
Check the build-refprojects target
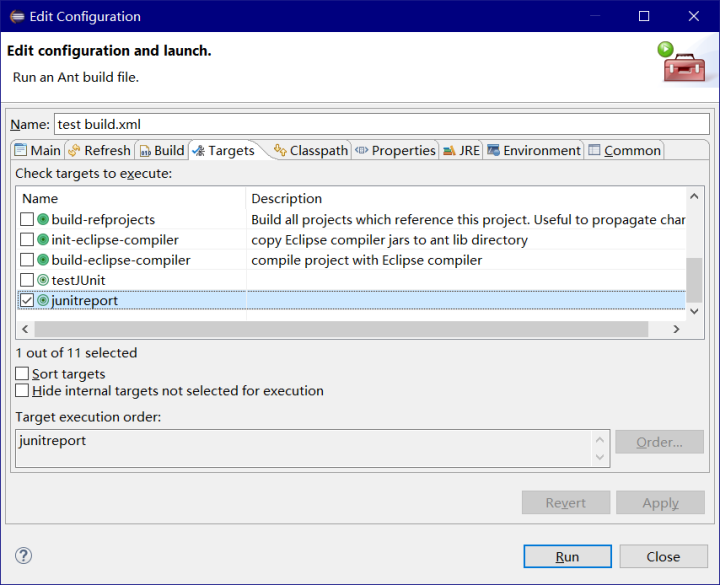tap(27, 219)
